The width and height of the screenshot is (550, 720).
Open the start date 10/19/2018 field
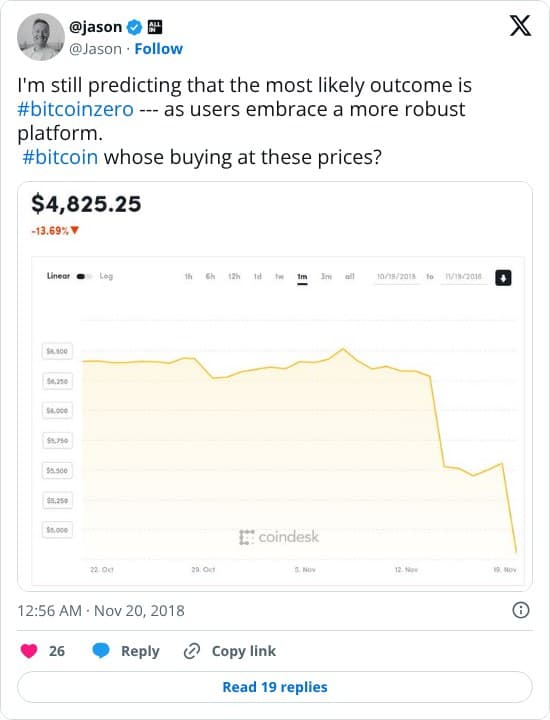(396, 277)
